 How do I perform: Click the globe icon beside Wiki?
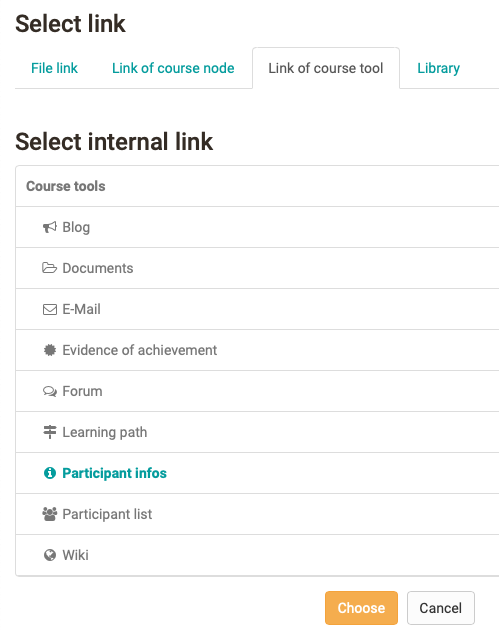50,555
